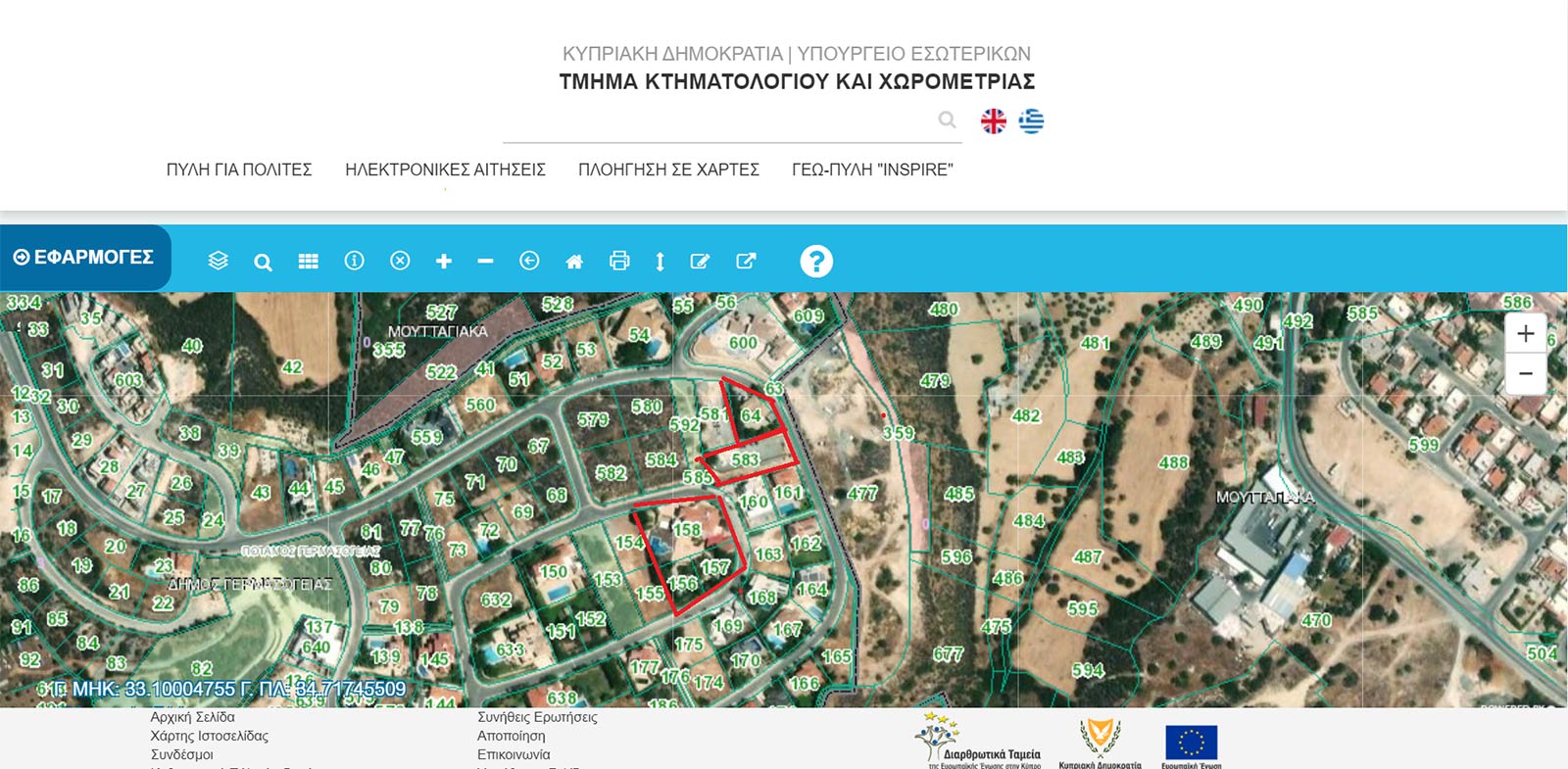The width and height of the screenshot is (1568, 769).
Task: Print the current map
Action: coord(619,261)
